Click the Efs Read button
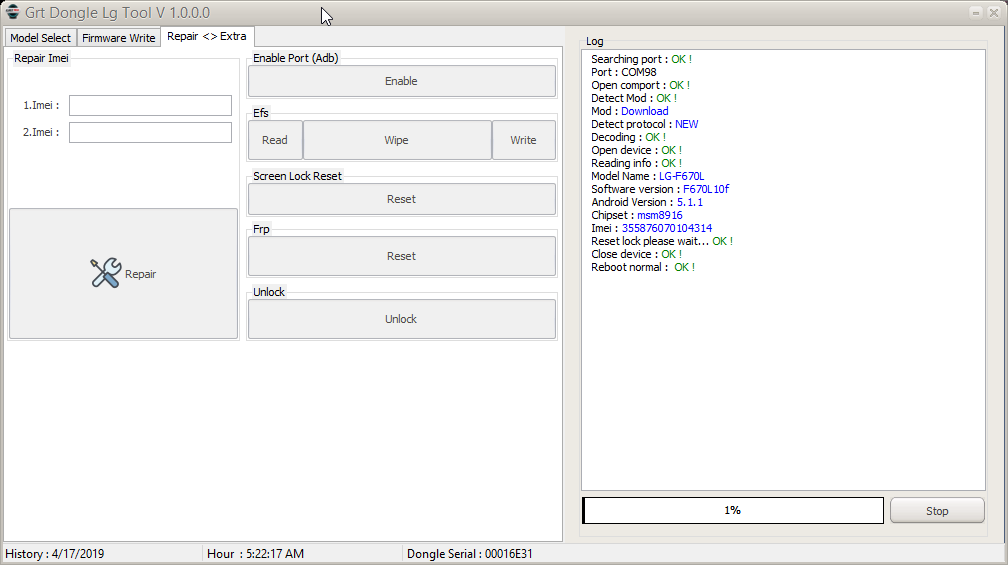This screenshot has height=565, width=1008. point(274,140)
